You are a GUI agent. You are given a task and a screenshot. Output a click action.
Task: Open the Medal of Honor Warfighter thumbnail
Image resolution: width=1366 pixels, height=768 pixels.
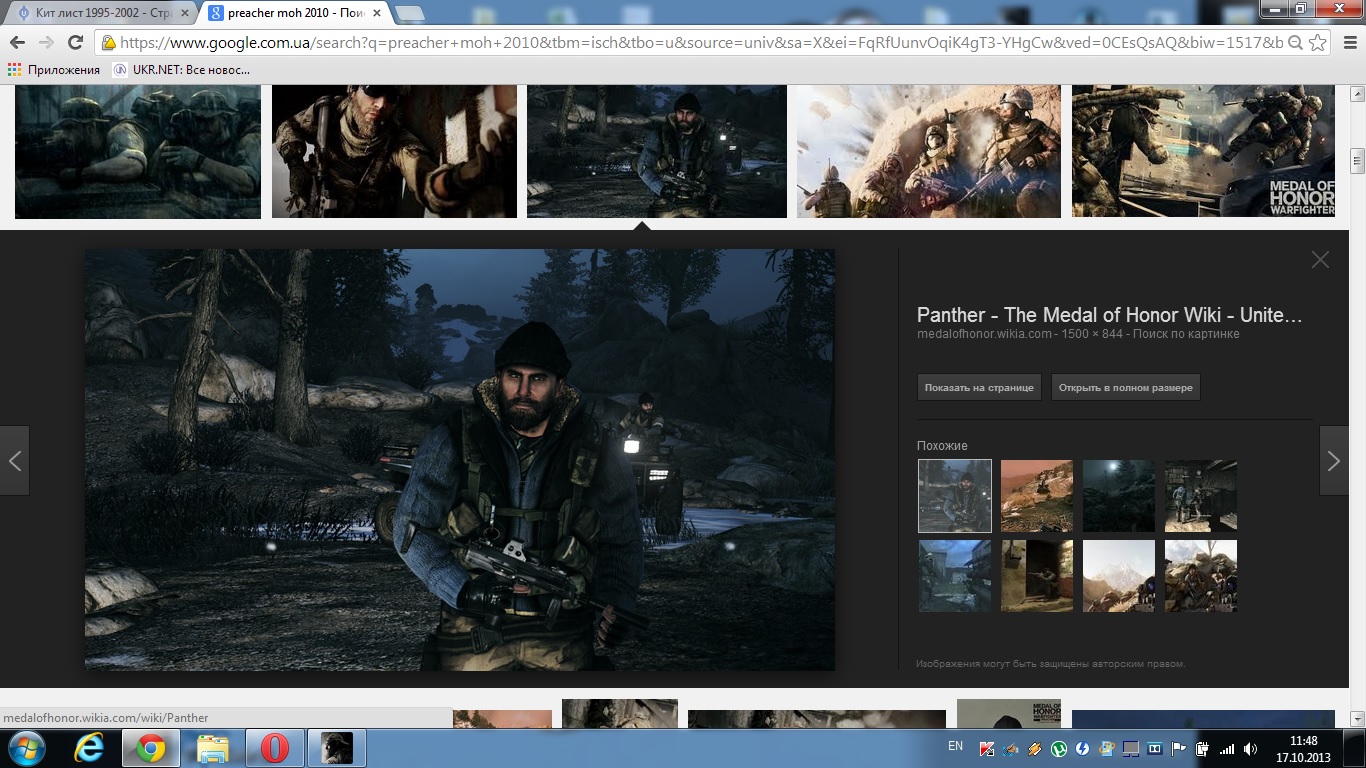click(x=1203, y=151)
